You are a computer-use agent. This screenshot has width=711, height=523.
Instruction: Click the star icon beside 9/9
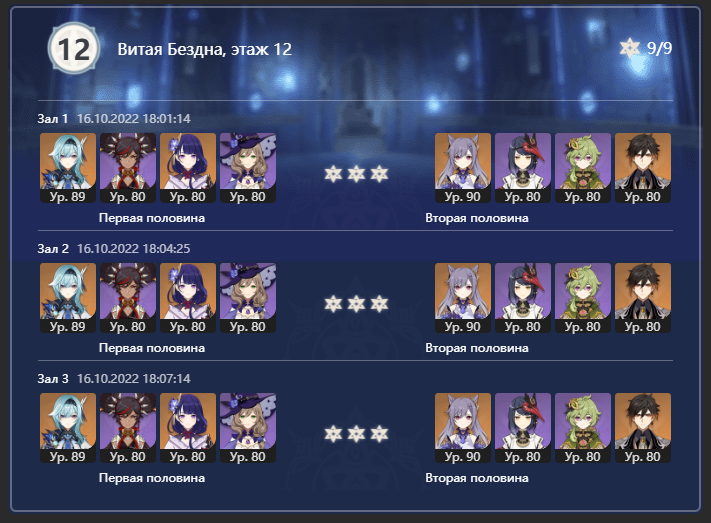pos(630,48)
